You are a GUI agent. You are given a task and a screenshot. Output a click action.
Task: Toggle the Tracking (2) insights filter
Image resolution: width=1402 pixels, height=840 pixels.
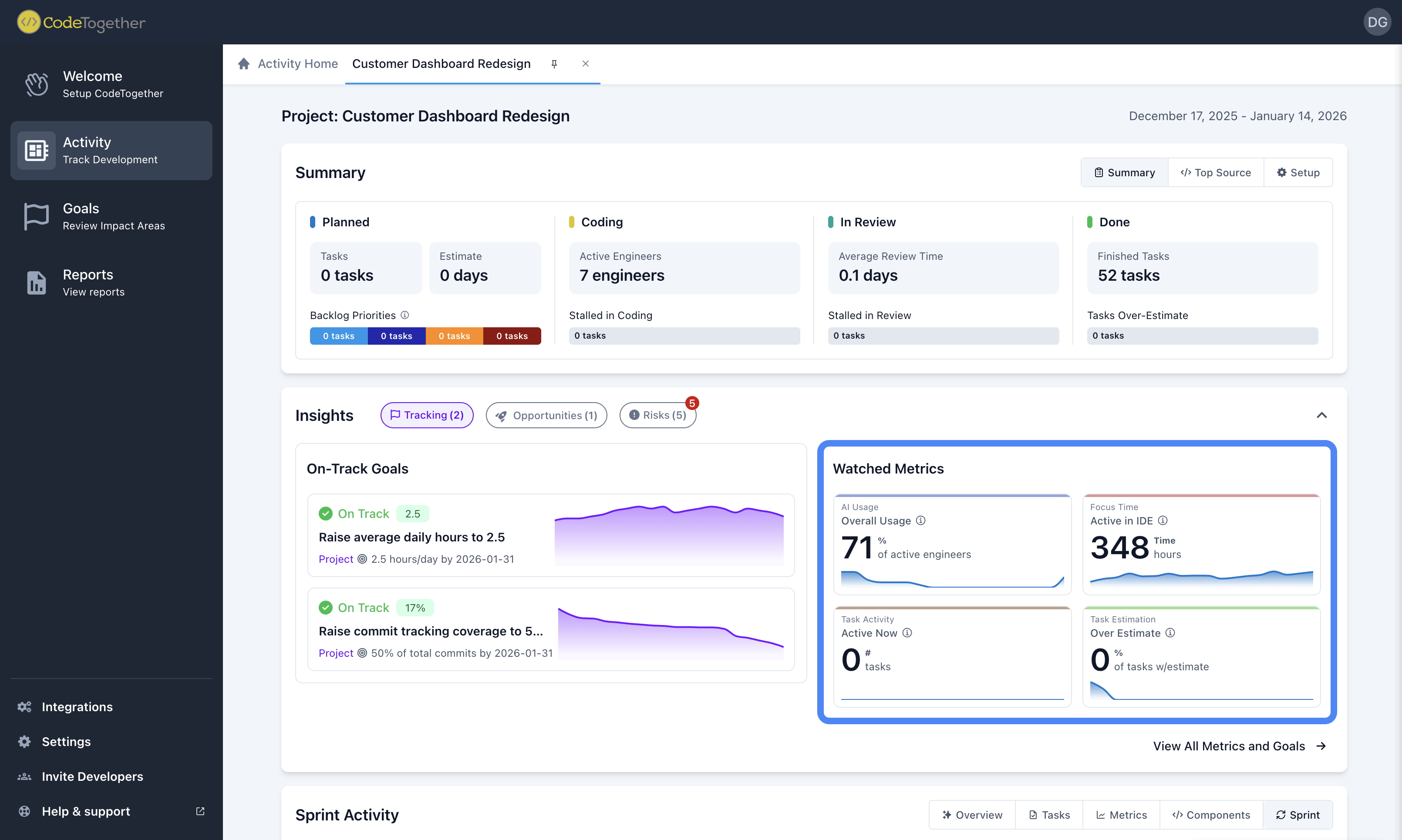pos(426,415)
